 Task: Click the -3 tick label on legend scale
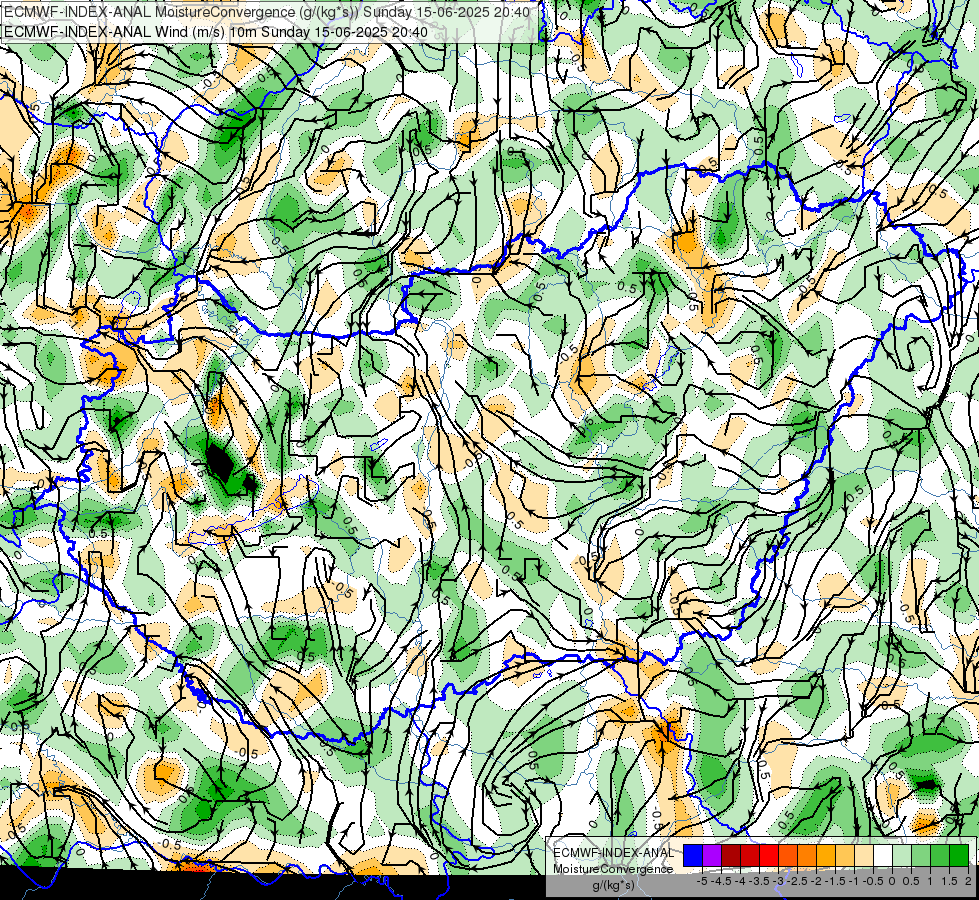coord(779,881)
